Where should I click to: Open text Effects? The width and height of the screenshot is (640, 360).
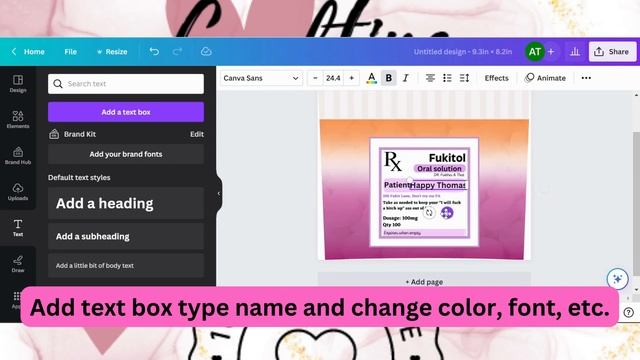coord(496,78)
